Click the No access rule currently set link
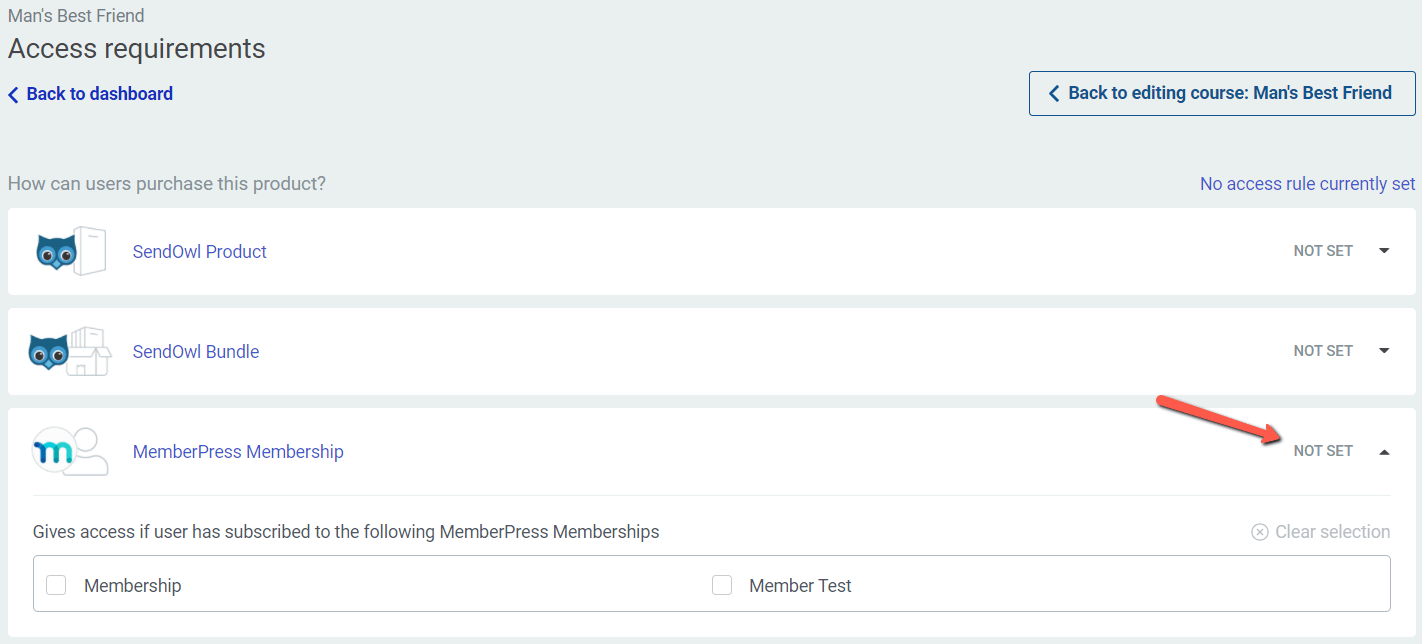The width and height of the screenshot is (1422, 644). [x=1307, y=183]
